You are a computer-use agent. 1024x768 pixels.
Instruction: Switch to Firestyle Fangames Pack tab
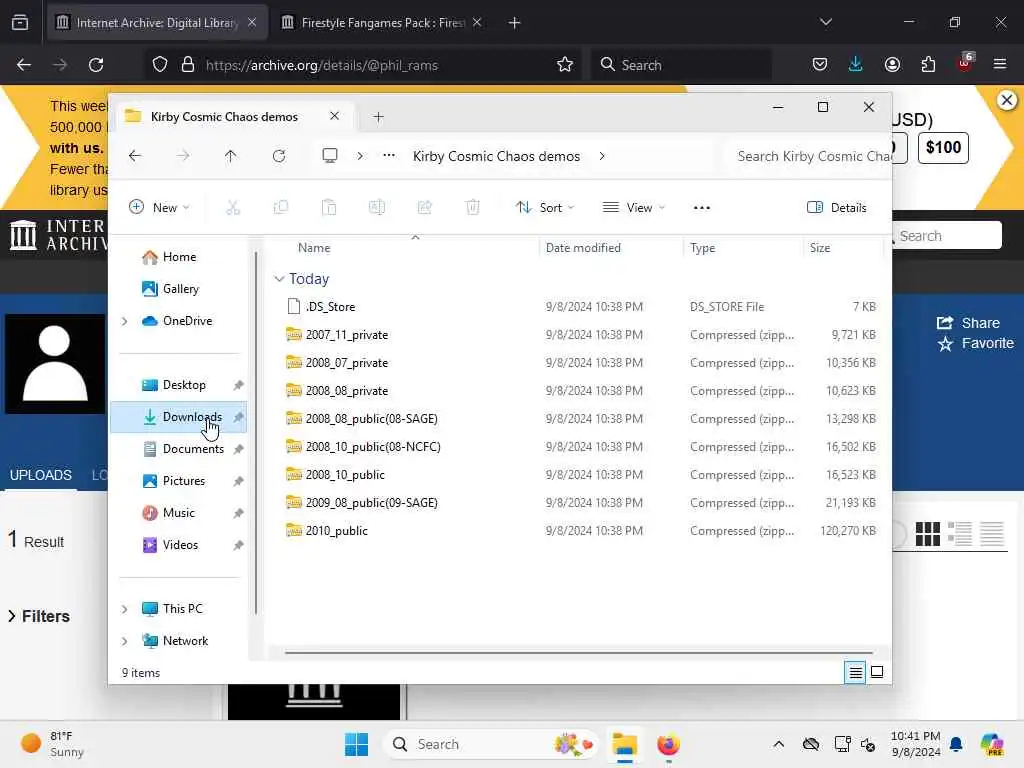coord(382,23)
